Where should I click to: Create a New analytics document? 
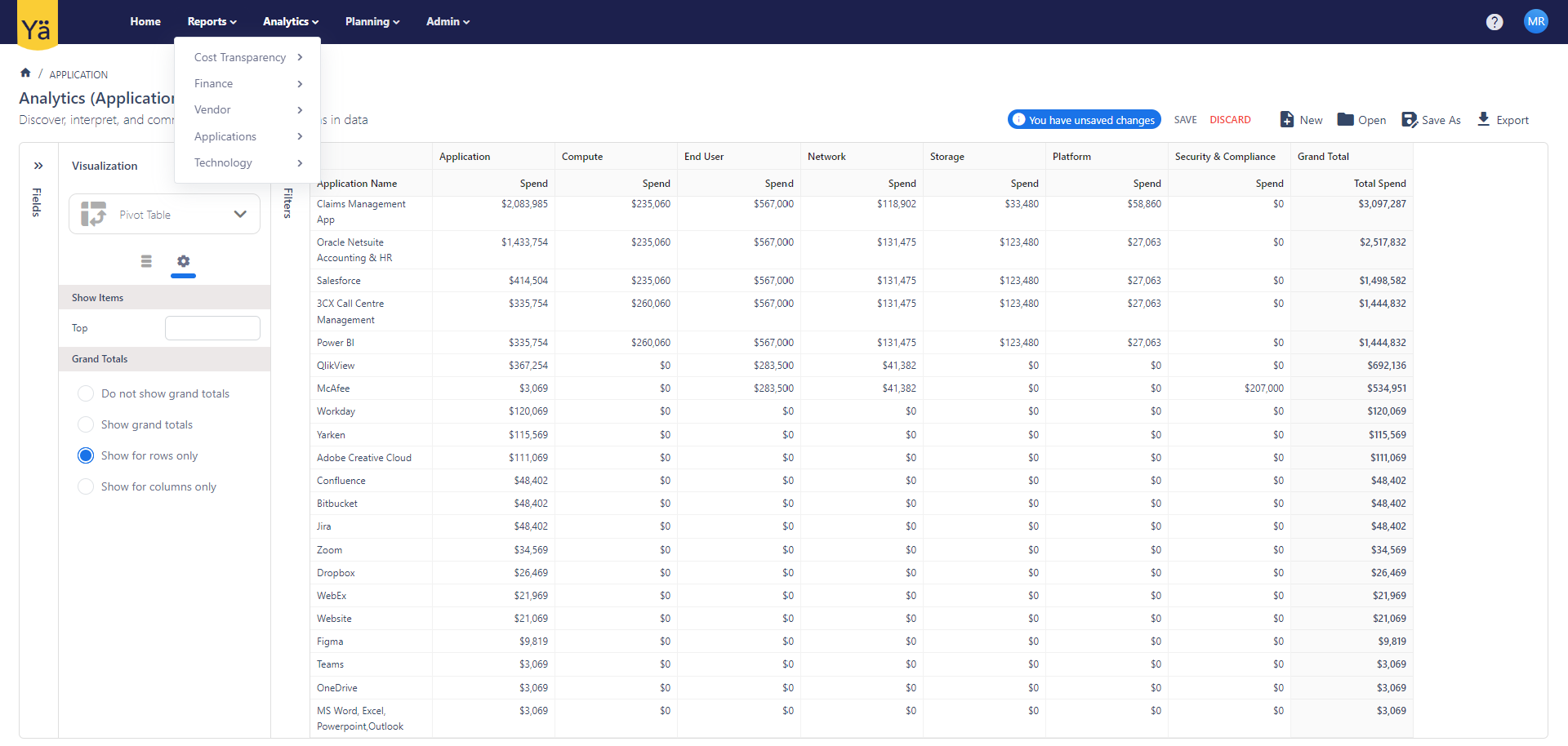(x=1301, y=120)
